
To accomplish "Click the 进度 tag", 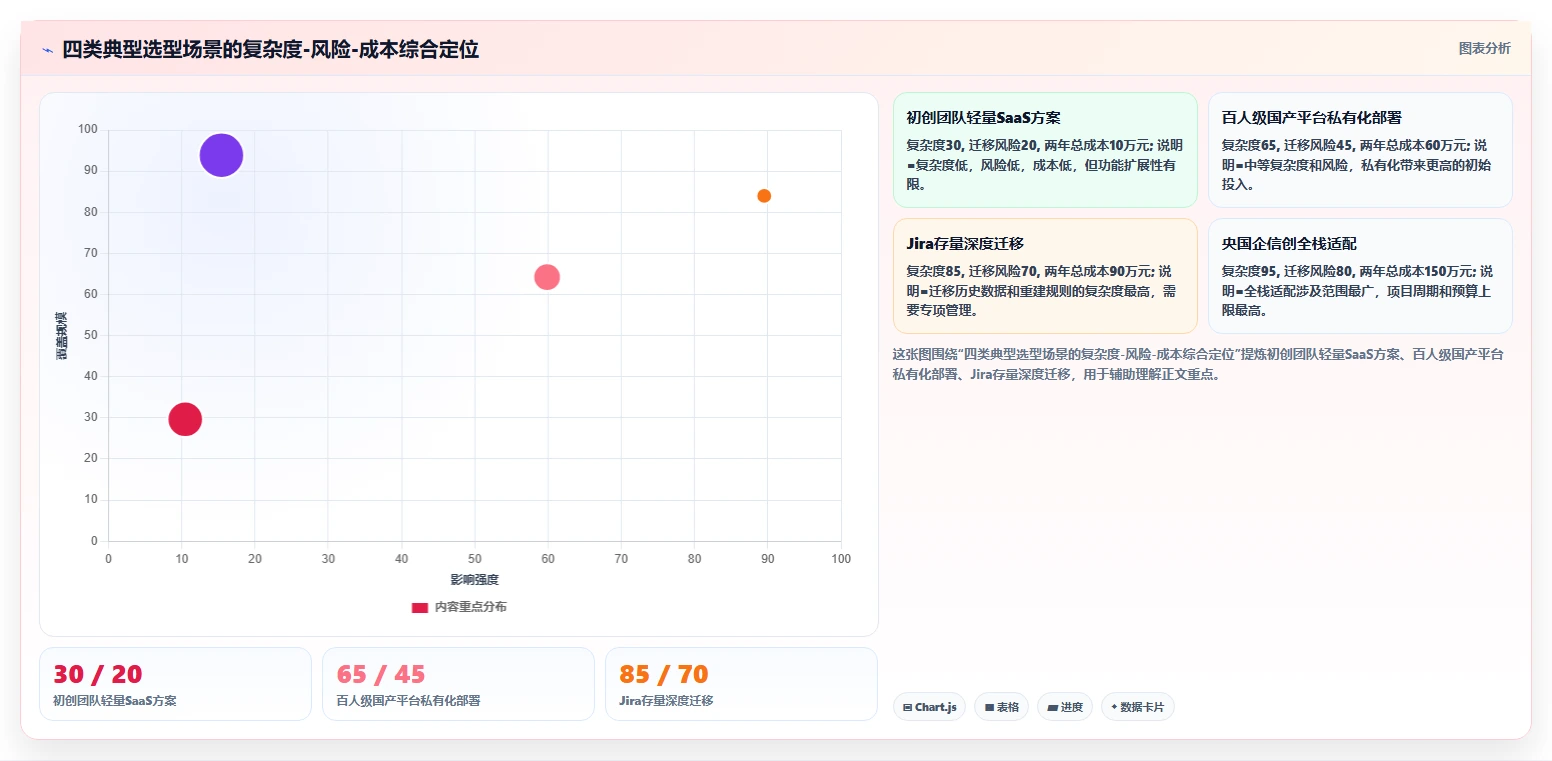I will pos(1065,707).
